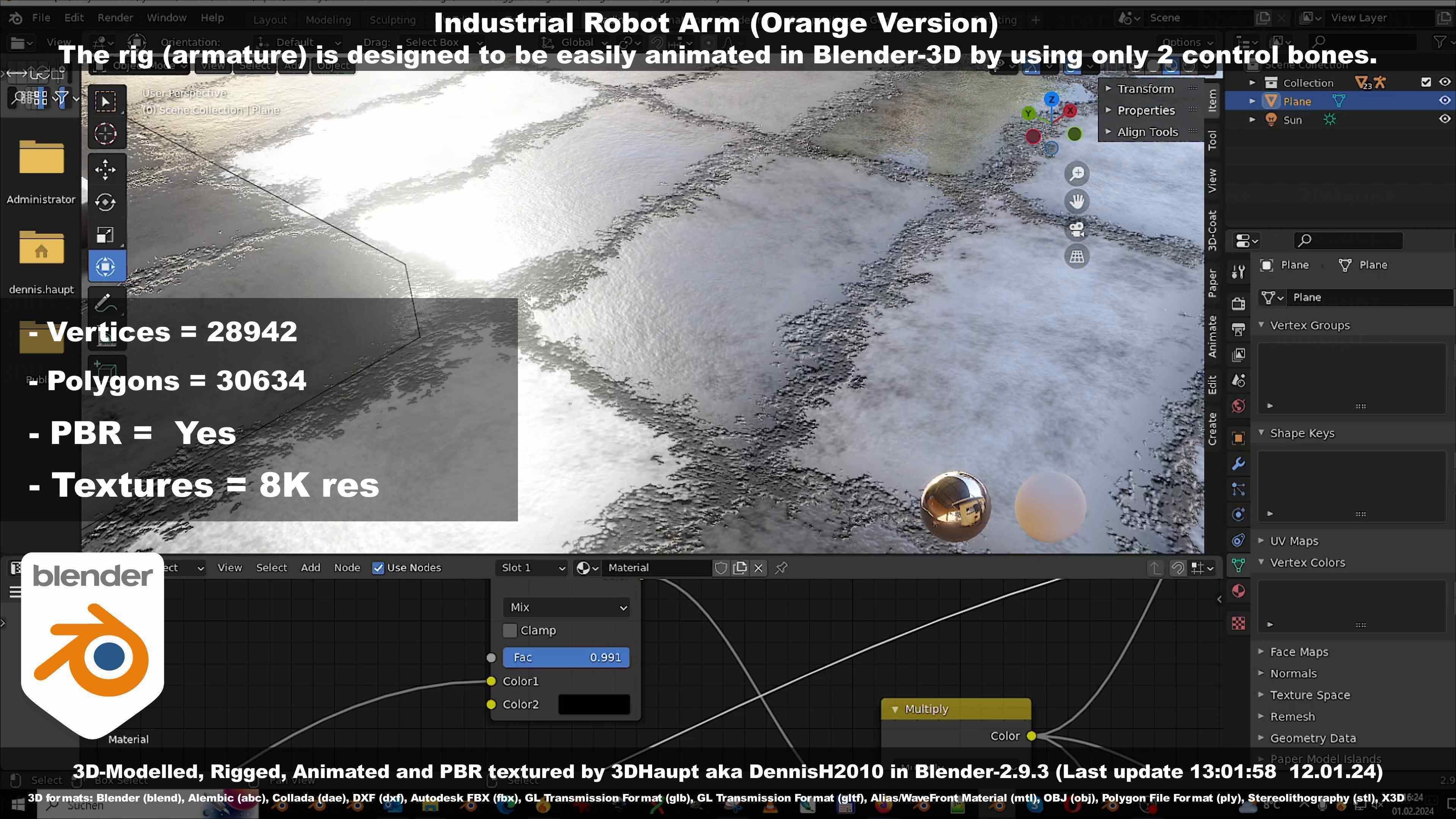
Task: Open the Object Data green triangle tab
Action: [1238, 565]
